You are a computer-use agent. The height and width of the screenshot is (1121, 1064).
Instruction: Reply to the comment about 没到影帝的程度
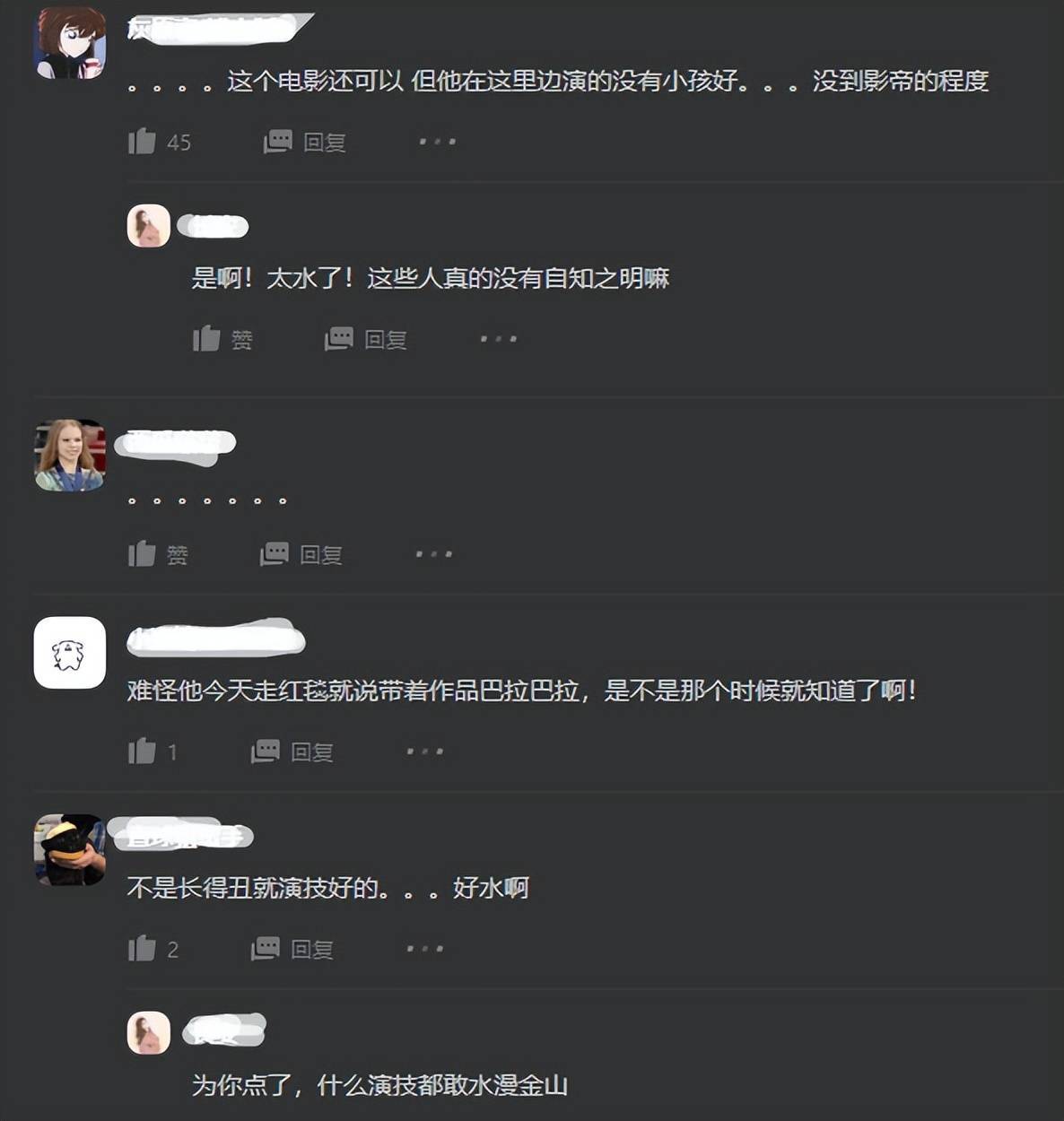(304, 142)
